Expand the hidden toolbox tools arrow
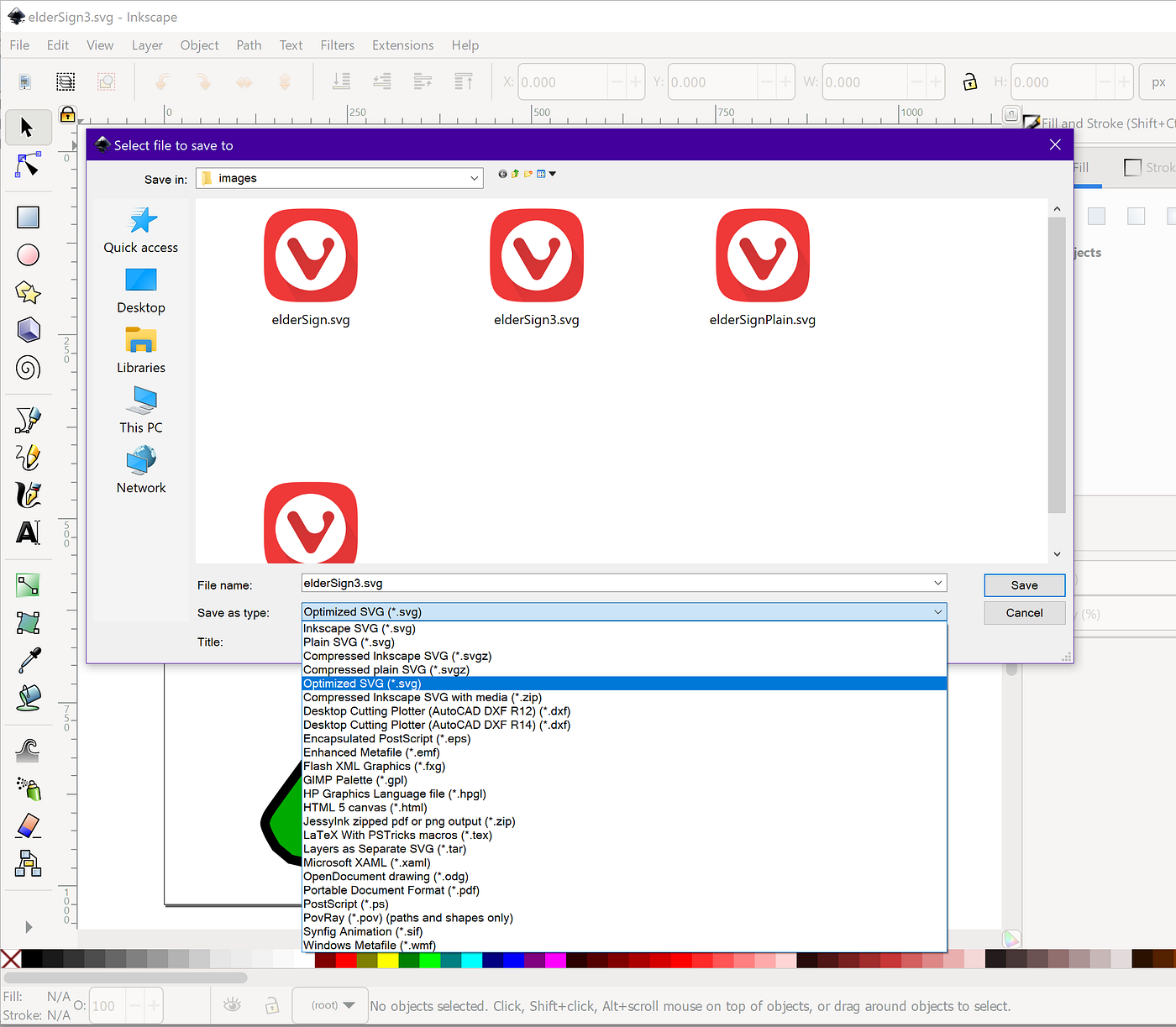Screen dimensions: 1176x1027 tap(29, 927)
